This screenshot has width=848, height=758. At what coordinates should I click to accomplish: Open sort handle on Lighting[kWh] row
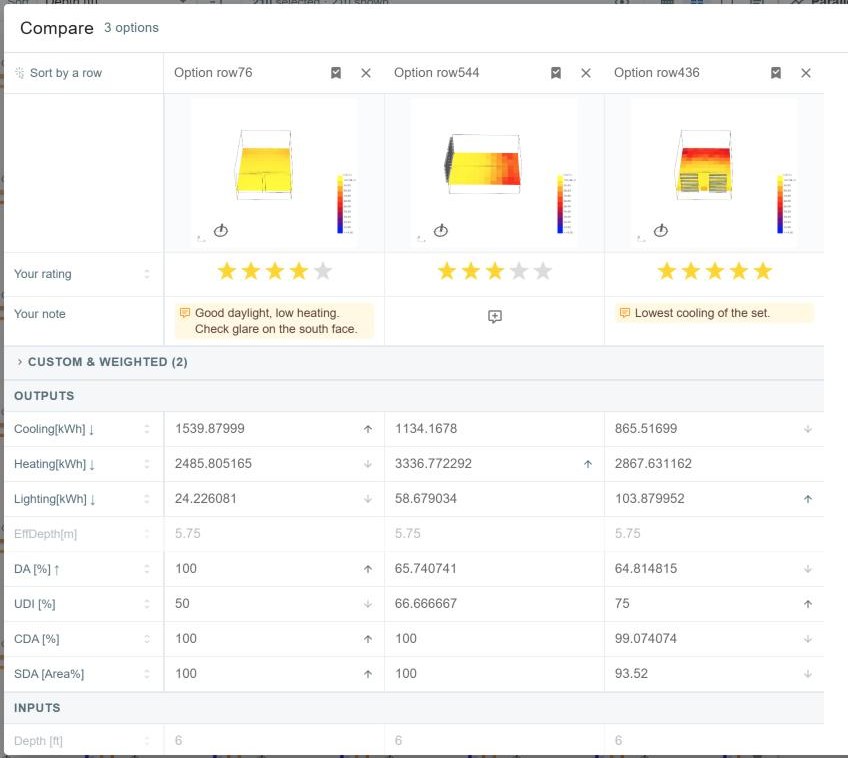[x=147, y=499]
